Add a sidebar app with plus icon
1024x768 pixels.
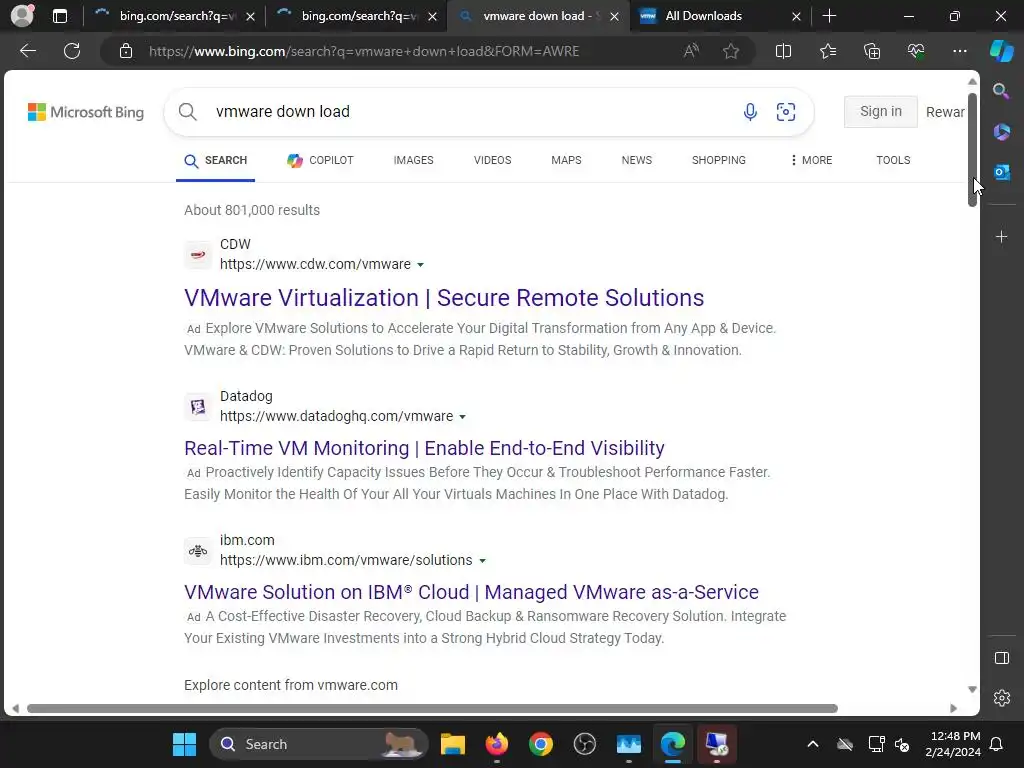pyautogui.click(x=1001, y=236)
